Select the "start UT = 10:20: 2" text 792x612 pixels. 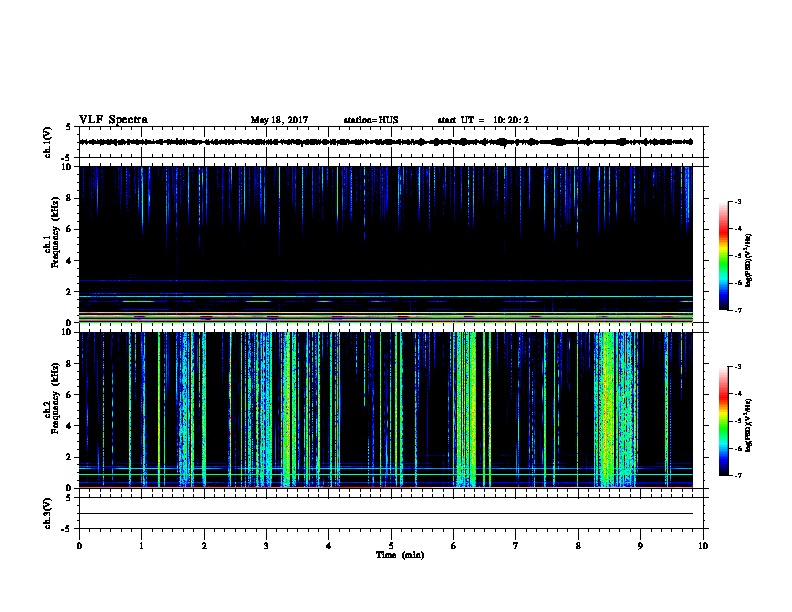[483, 120]
